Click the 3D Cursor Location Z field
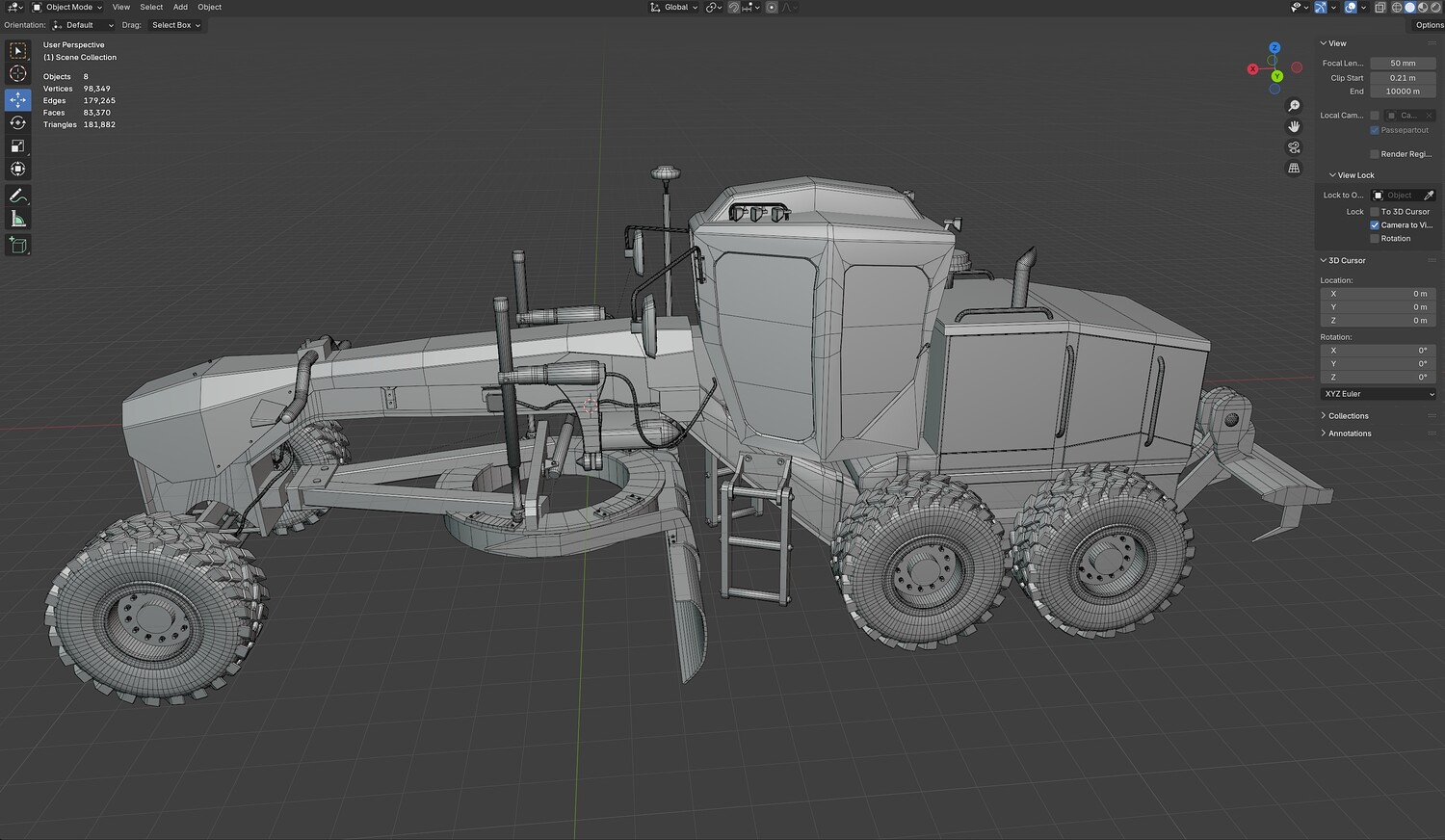This screenshot has width=1445, height=840. pos(1379,321)
